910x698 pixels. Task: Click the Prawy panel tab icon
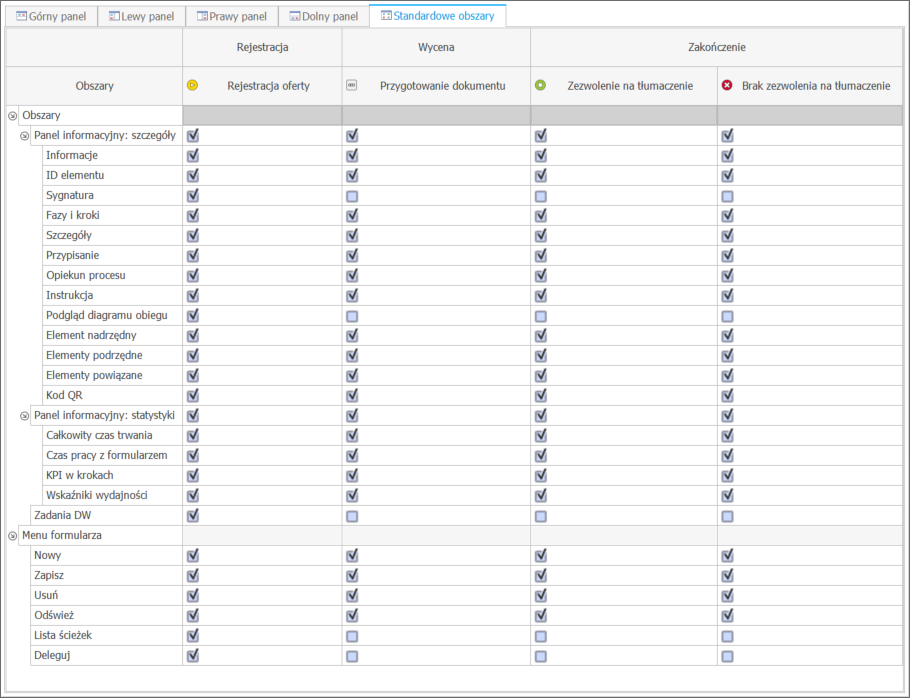[203, 16]
